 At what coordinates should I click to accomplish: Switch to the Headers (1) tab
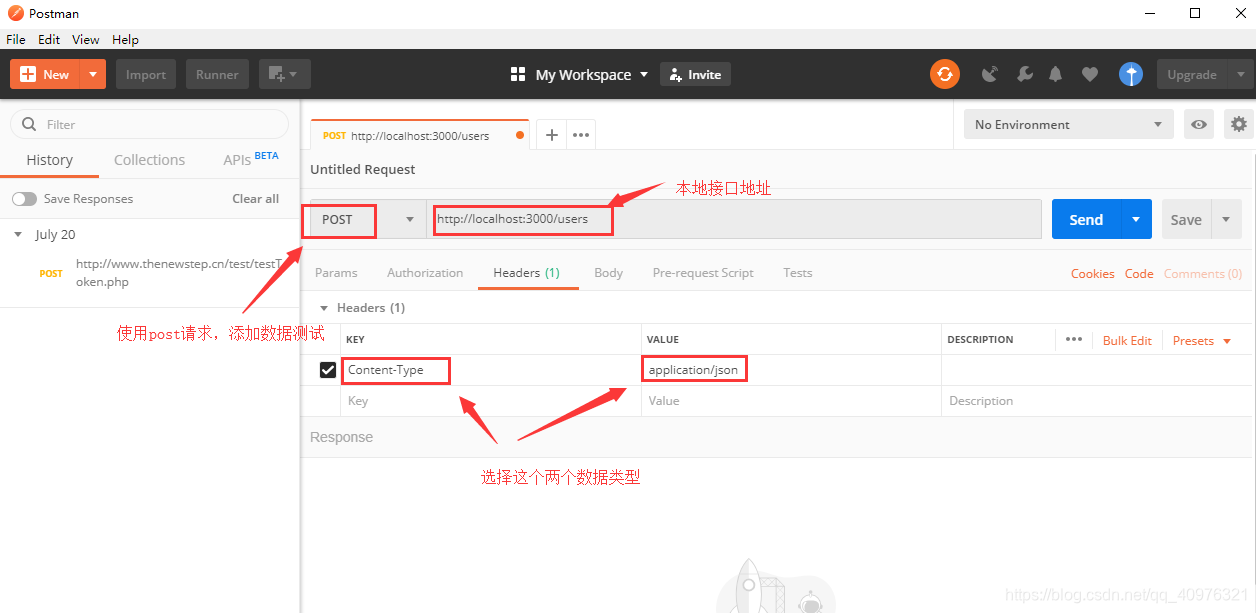click(527, 273)
